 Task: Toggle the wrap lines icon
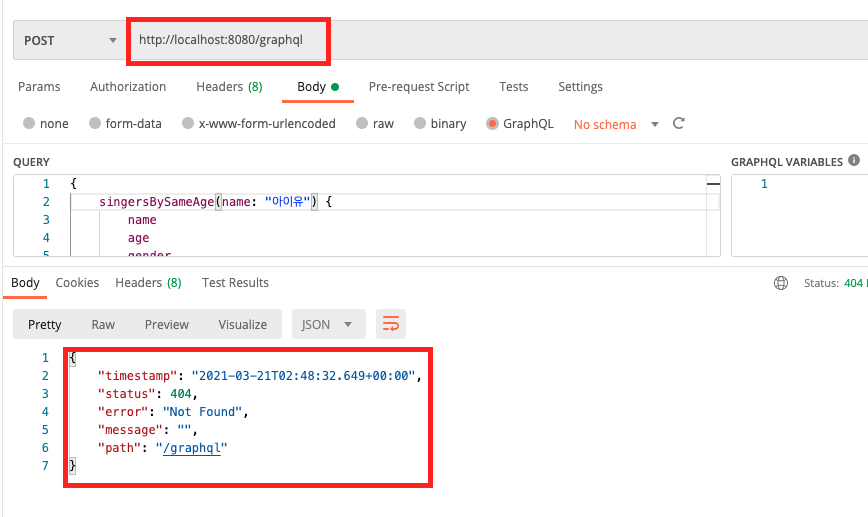[391, 324]
